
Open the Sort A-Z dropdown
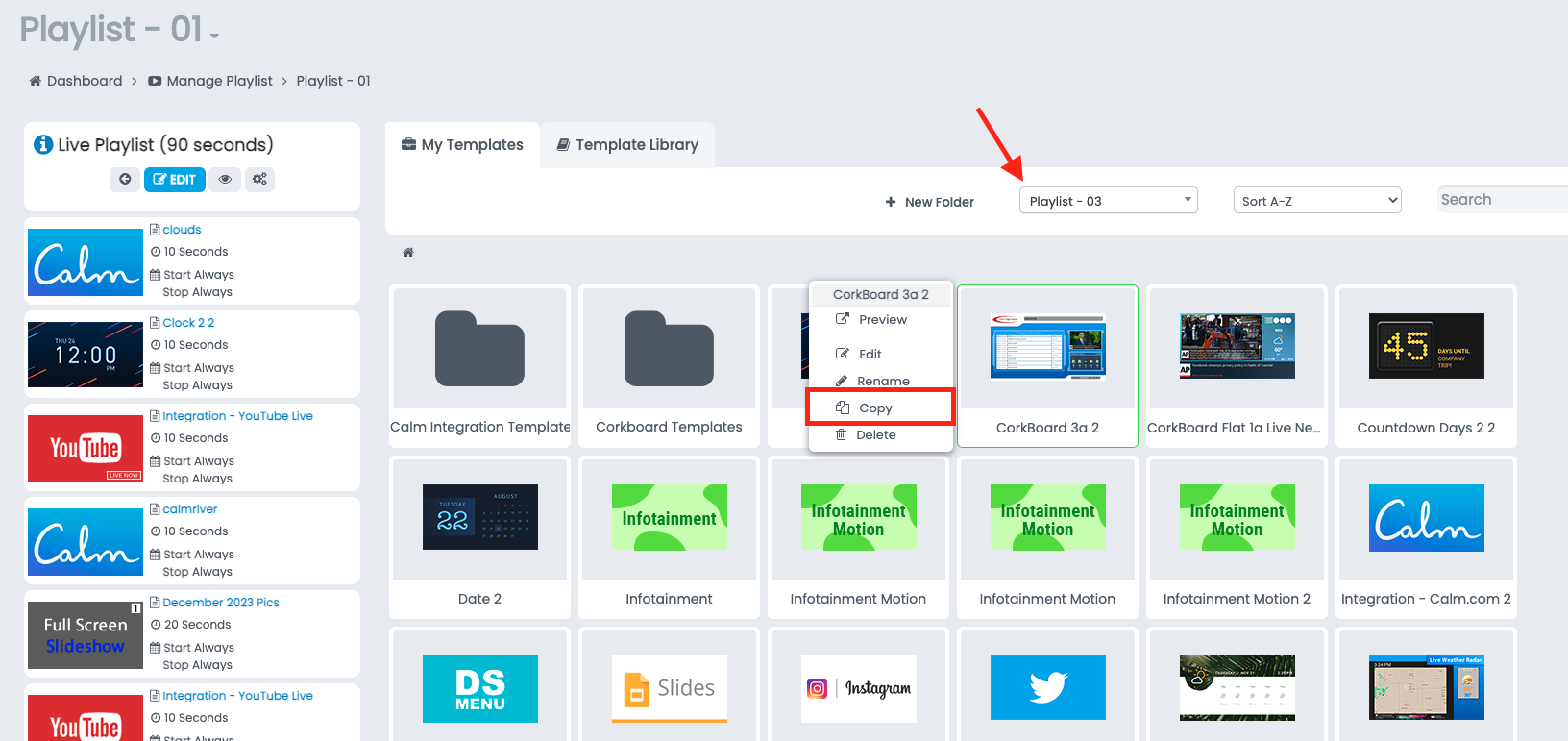pyautogui.click(x=1316, y=200)
